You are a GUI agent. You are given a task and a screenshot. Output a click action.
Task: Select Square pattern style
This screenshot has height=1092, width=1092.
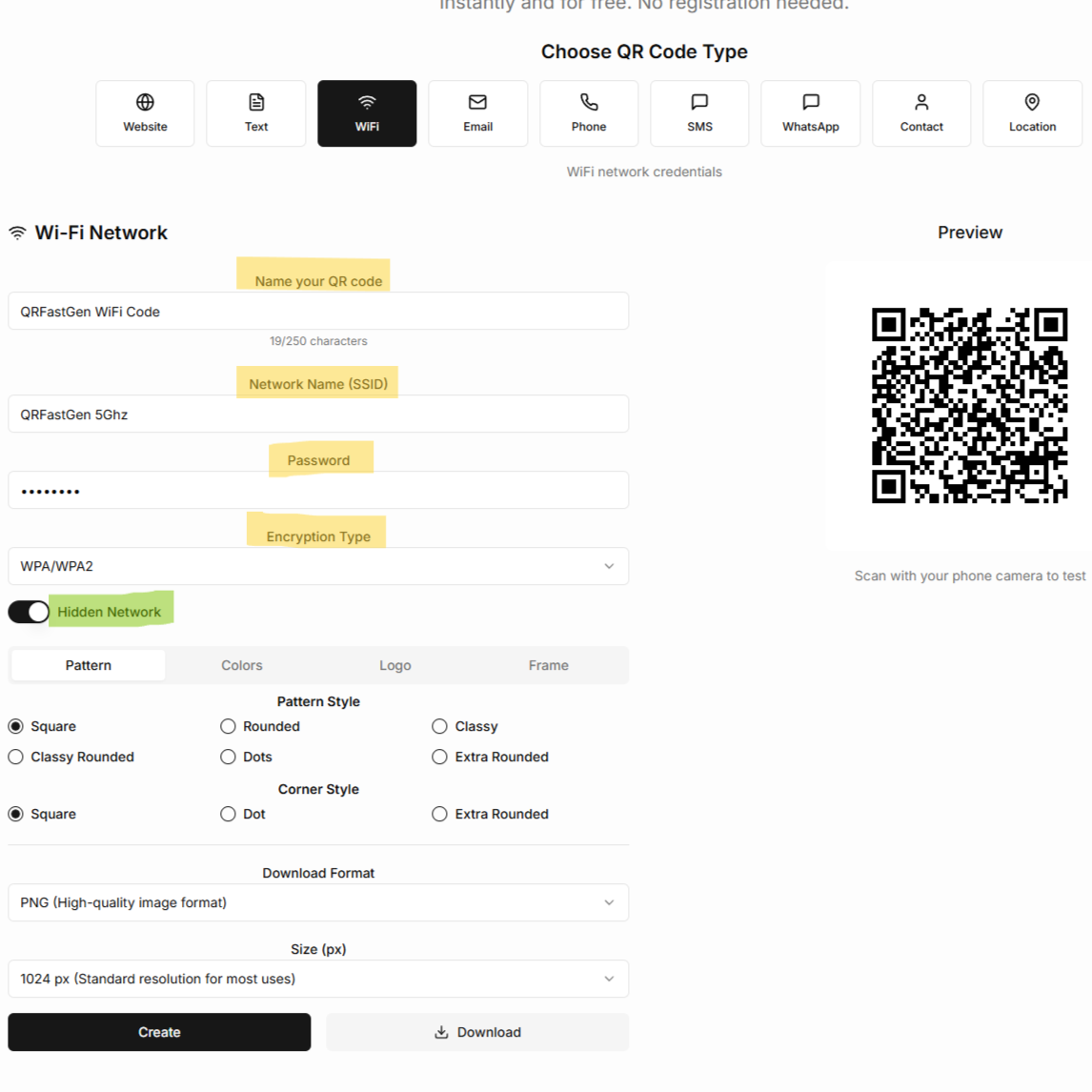click(x=15, y=726)
